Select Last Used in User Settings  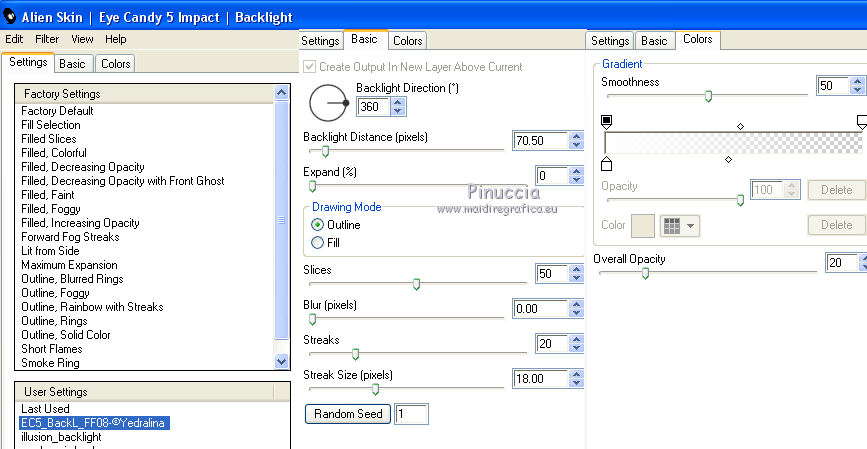(x=45, y=409)
